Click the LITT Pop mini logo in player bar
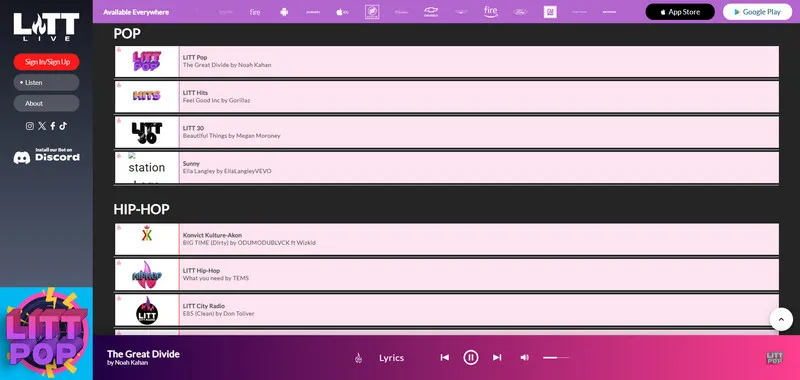Viewport: 800px width, 380px height. [774, 358]
